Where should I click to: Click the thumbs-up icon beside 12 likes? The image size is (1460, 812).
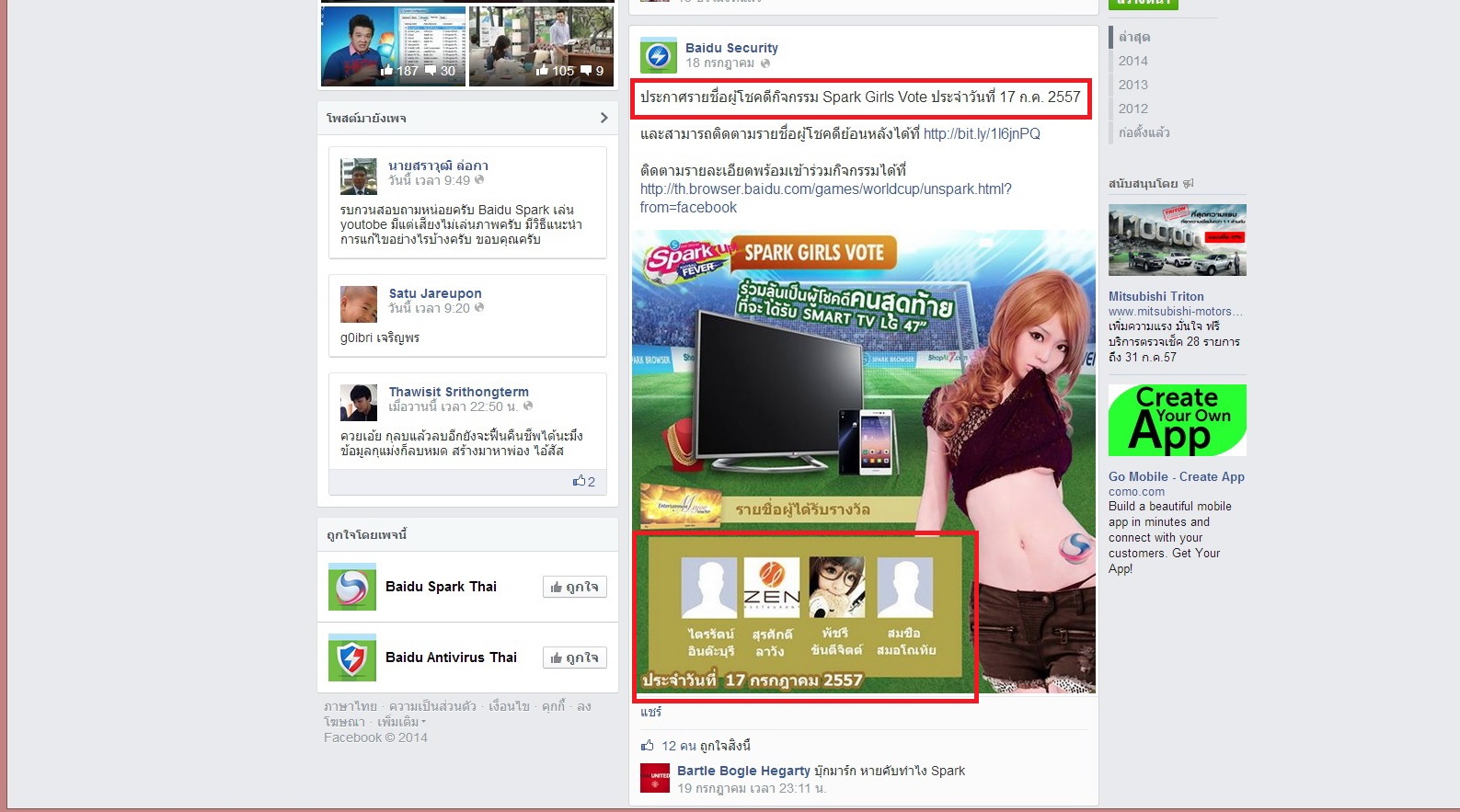pyautogui.click(x=648, y=745)
